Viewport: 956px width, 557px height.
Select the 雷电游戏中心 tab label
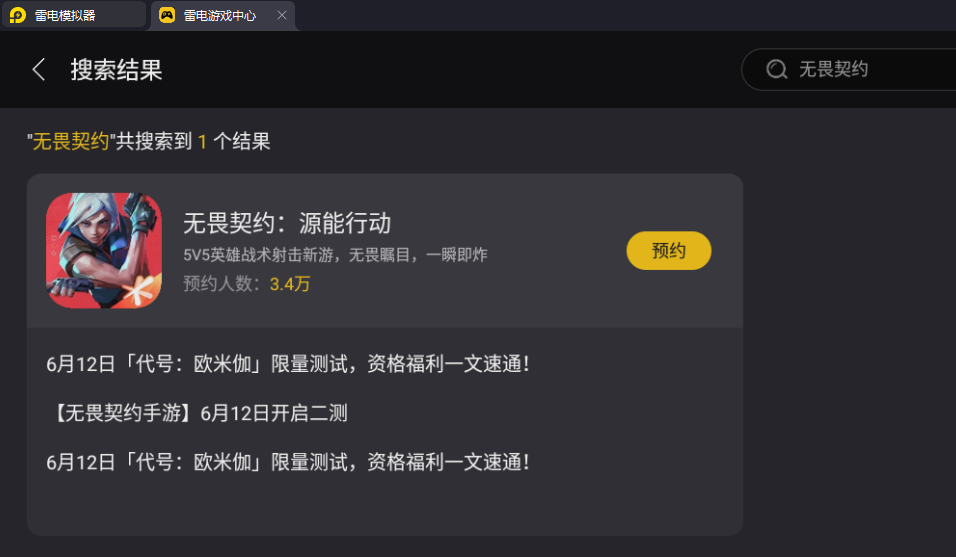coord(220,15)
